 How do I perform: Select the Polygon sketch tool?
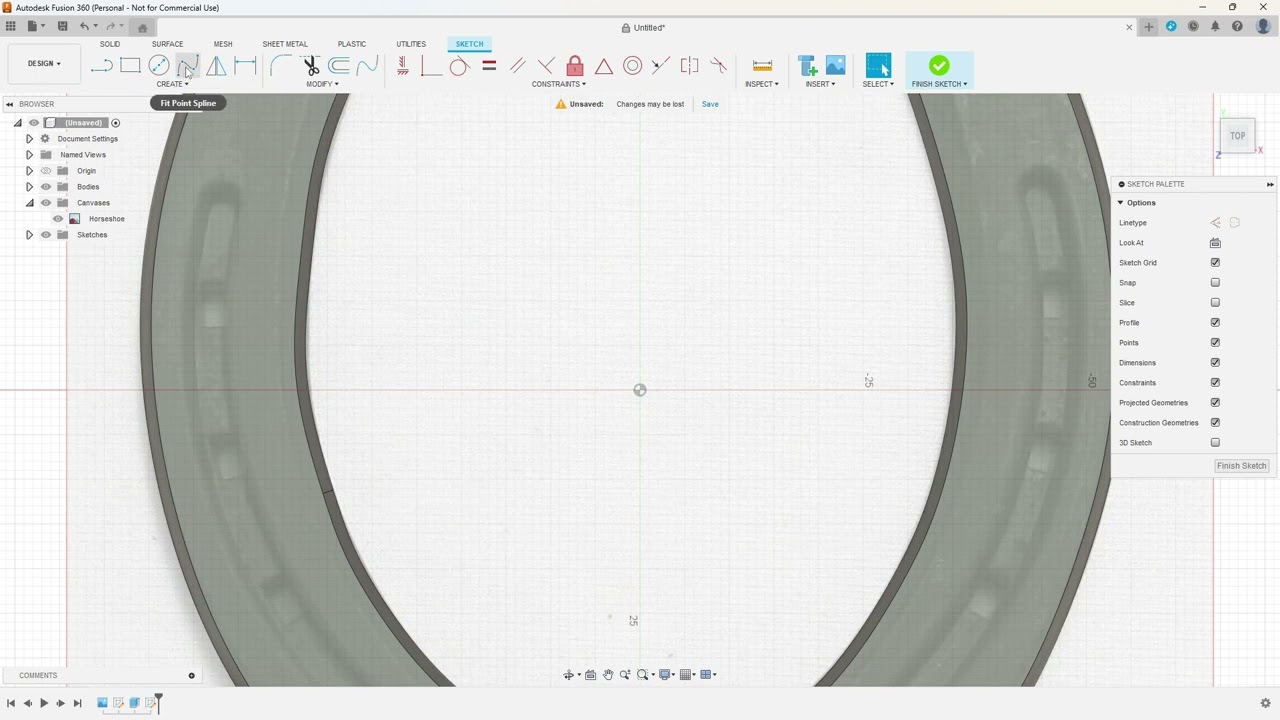216,66
